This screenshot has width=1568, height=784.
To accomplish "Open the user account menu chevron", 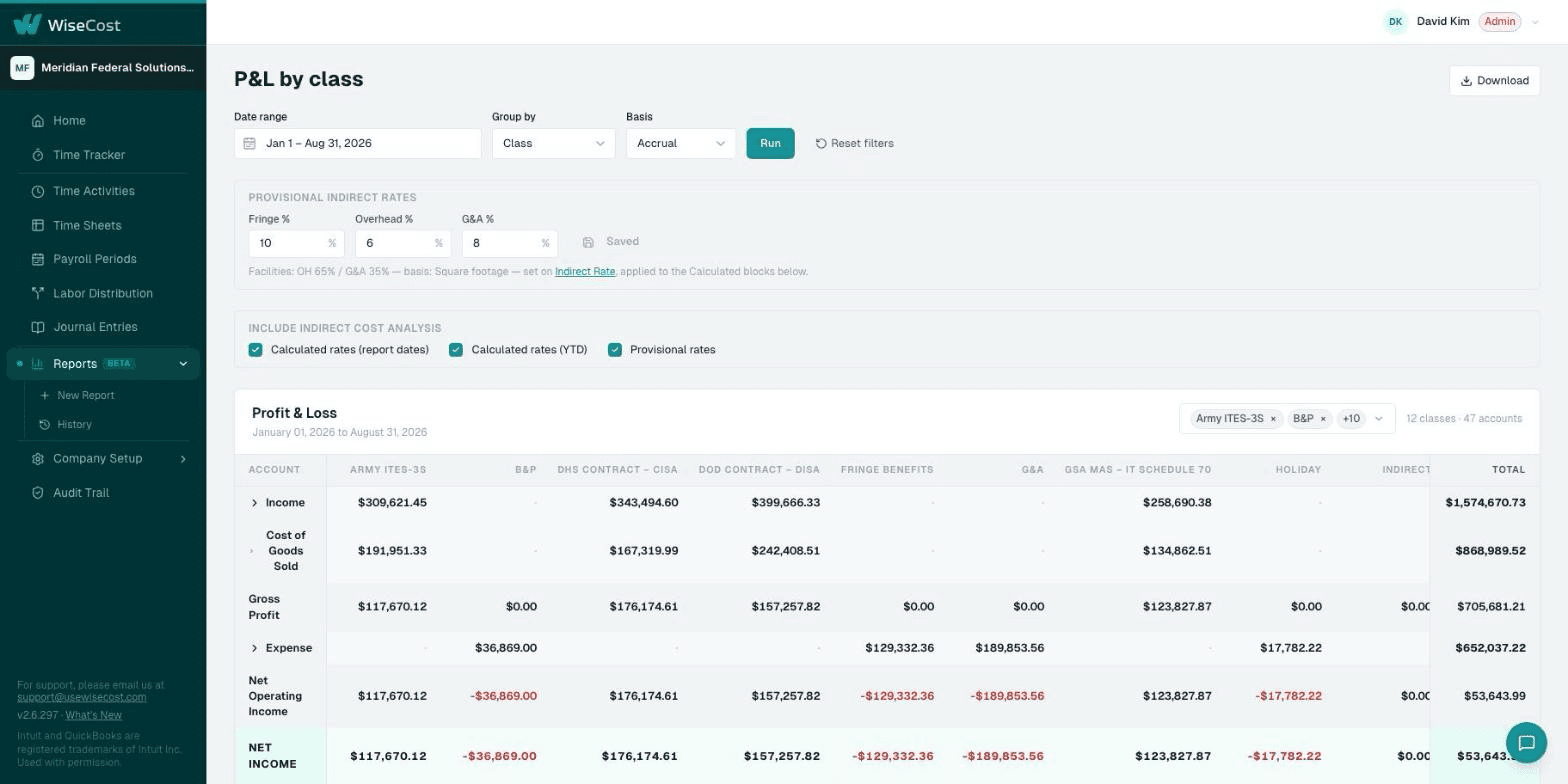I will click(1535, 22).
